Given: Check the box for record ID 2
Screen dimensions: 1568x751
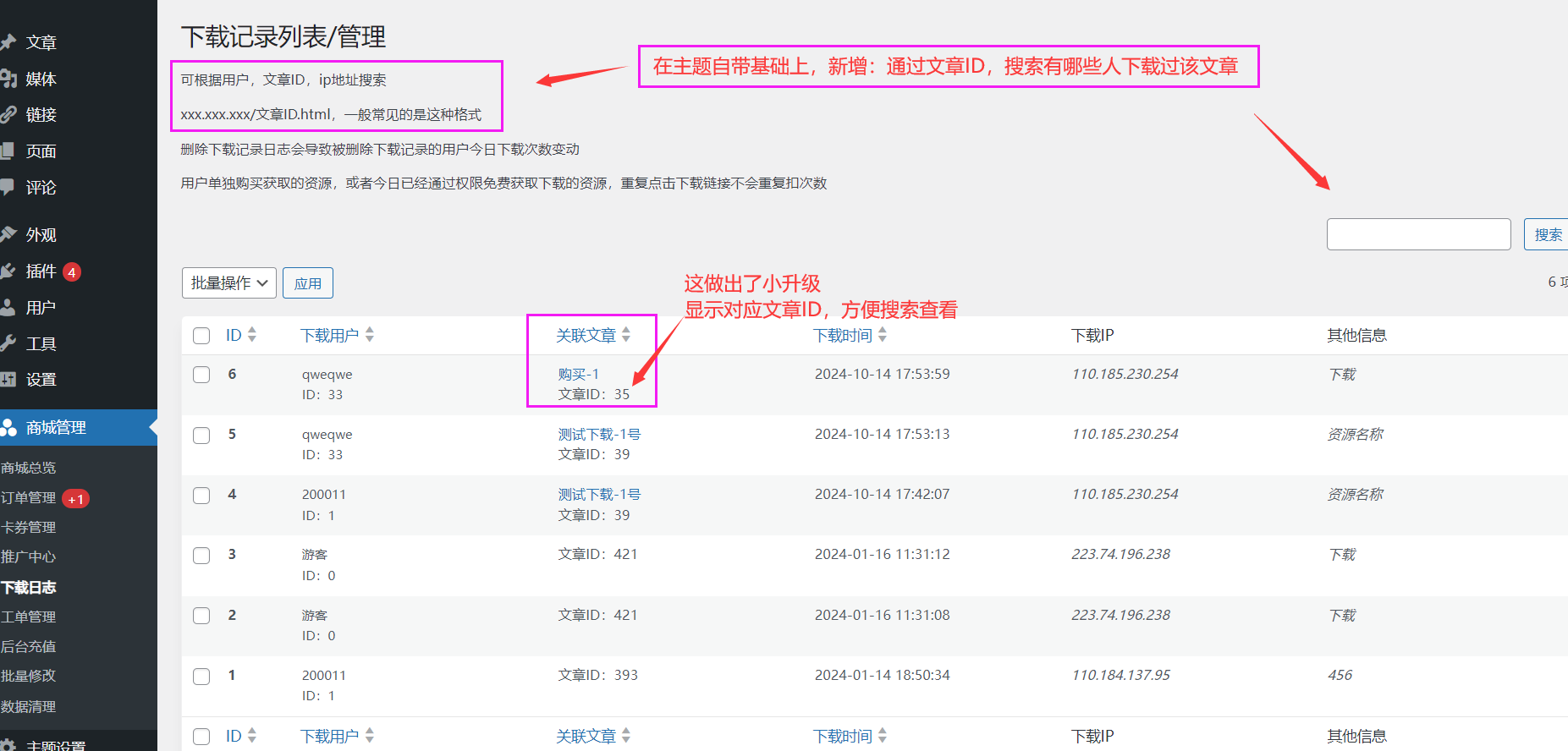Looking at the screenshot, I should tap(201, 616).
